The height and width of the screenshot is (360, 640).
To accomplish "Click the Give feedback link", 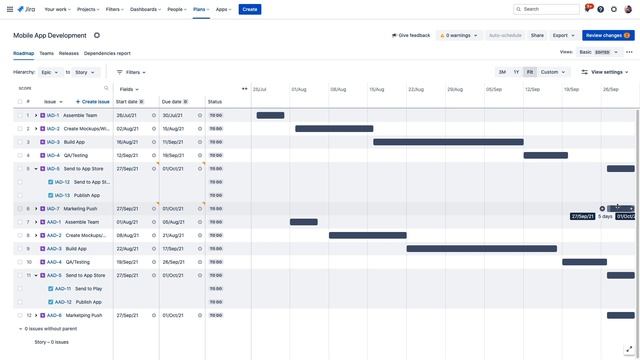I will 411,36.
